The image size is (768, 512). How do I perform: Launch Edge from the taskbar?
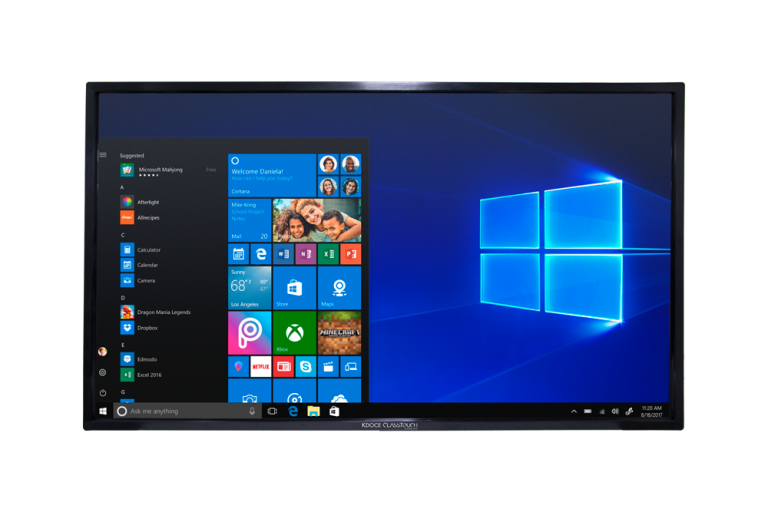pos(293,411)
